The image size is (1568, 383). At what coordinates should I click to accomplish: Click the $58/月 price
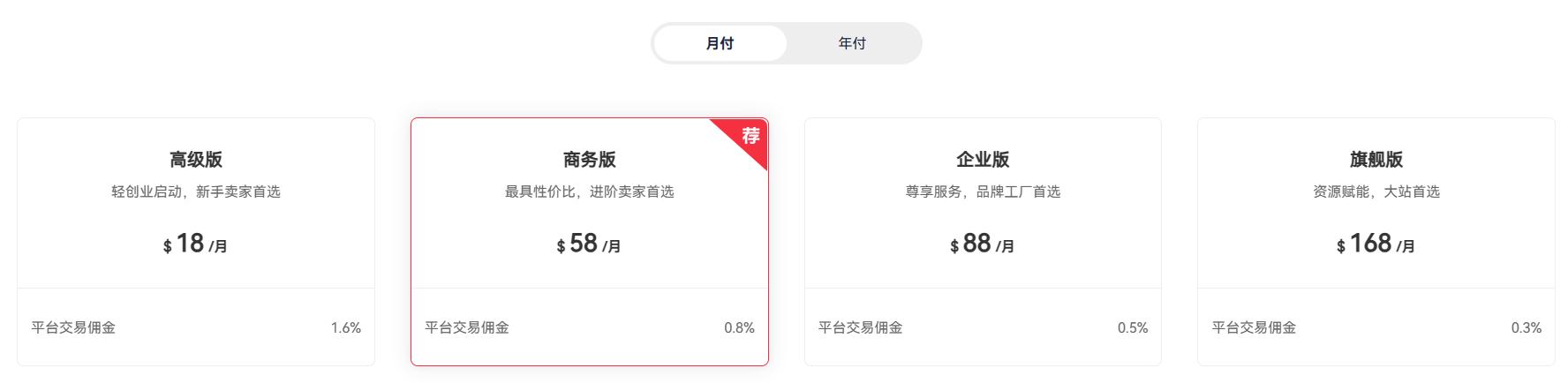point(589,244)
